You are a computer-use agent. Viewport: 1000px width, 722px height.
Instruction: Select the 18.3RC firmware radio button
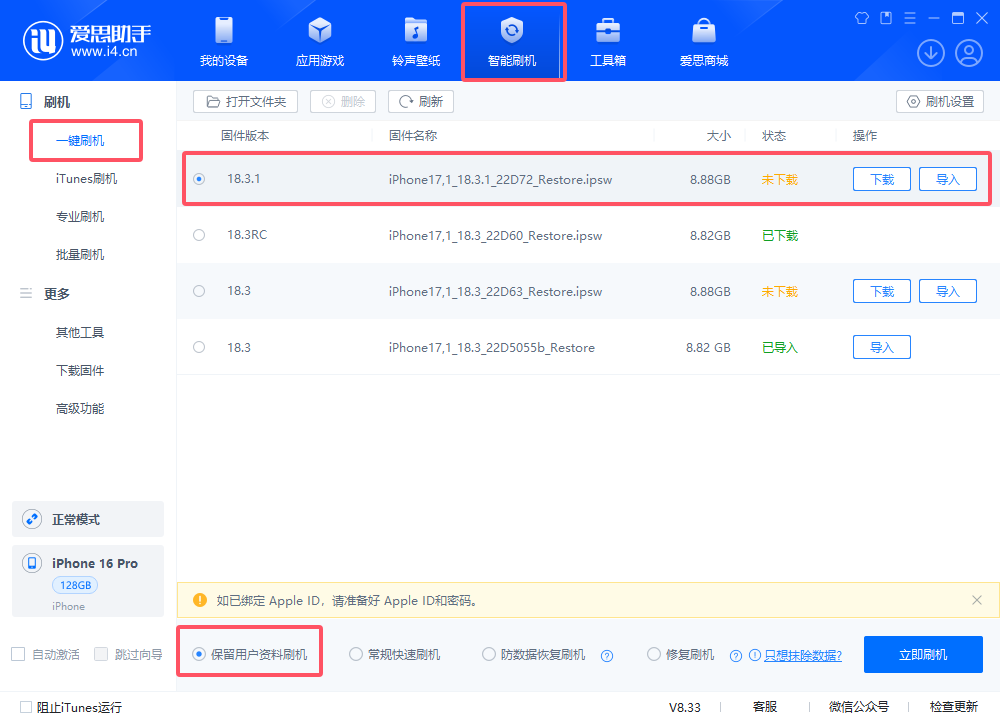(198, 235)
